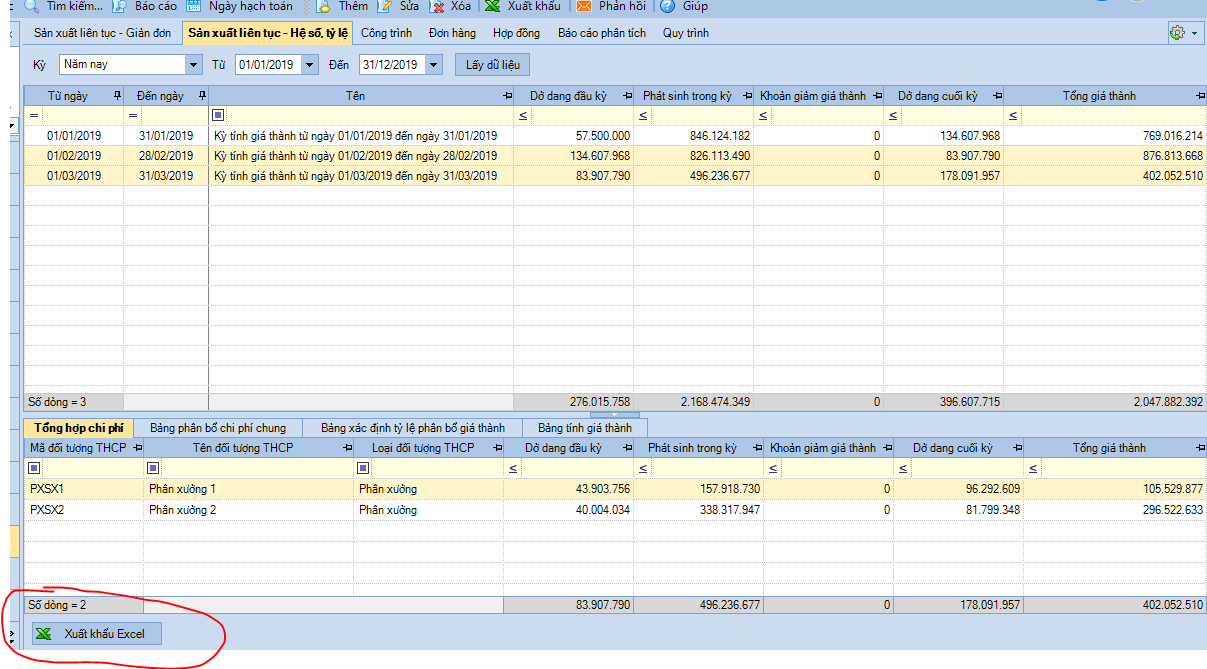Screen dimensions: 1207x669
Task: Select the period row ending 31/03/2019
Action: pos(615,175)
